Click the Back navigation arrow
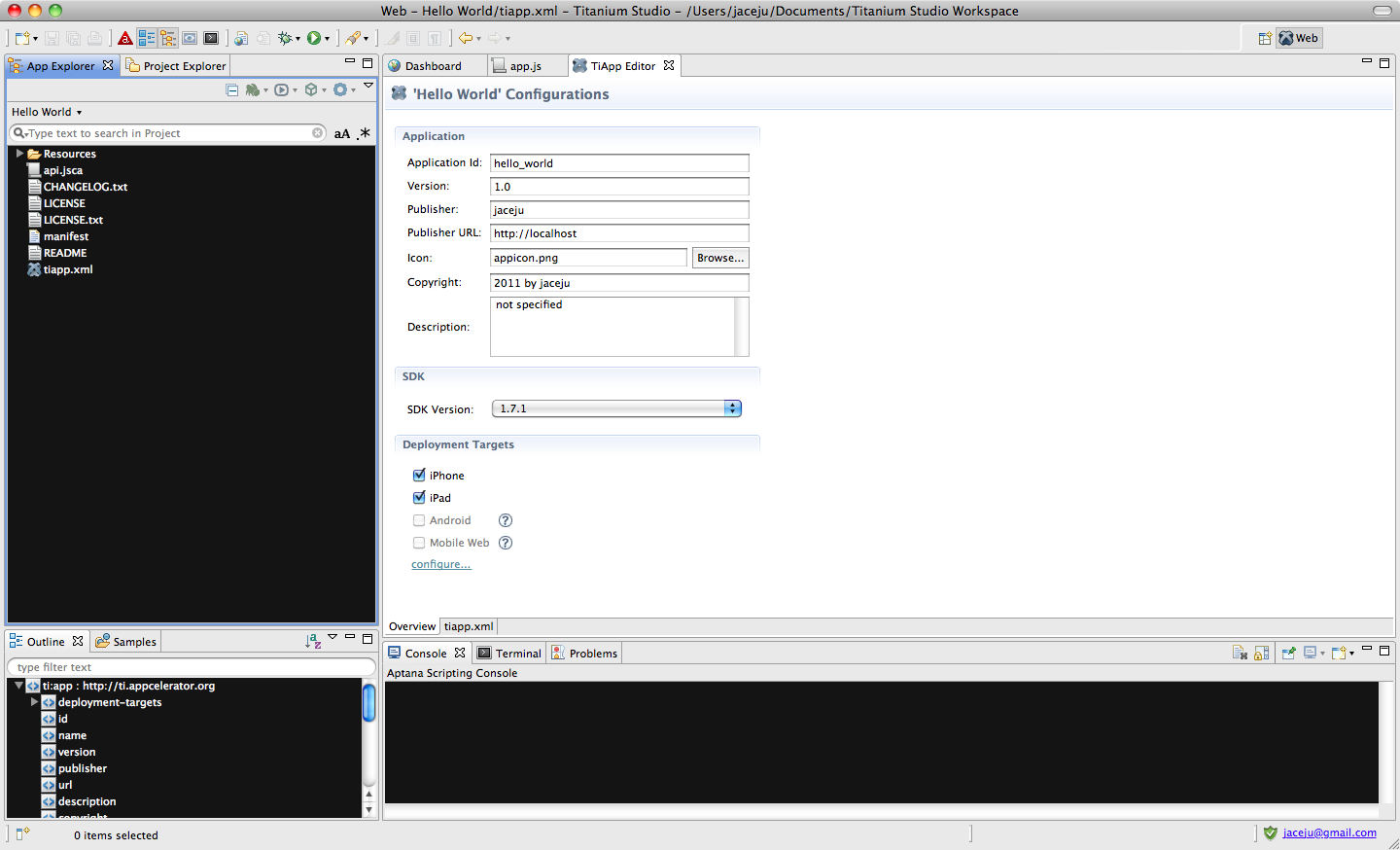This screenshot has width=1400, height=850. [466, 38]
